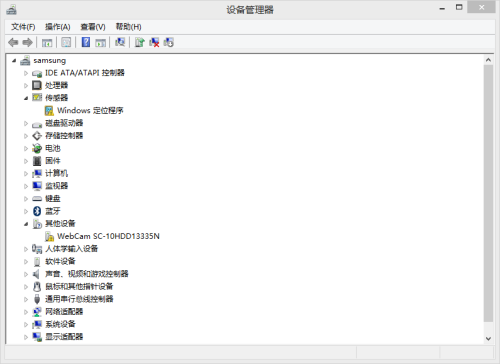Select the samsung computer root icon
This screenshot has height=364, width=500.
(x=25, y=60)
